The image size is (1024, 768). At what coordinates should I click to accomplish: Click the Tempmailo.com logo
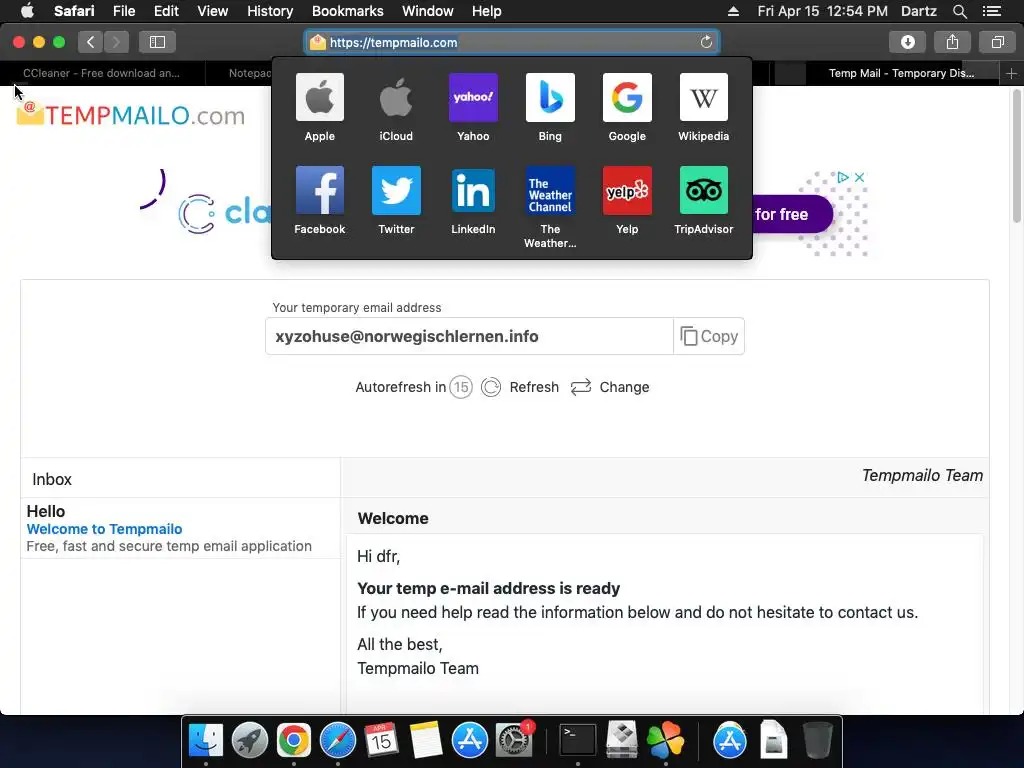pyautogui.click(x=131, y=114)
